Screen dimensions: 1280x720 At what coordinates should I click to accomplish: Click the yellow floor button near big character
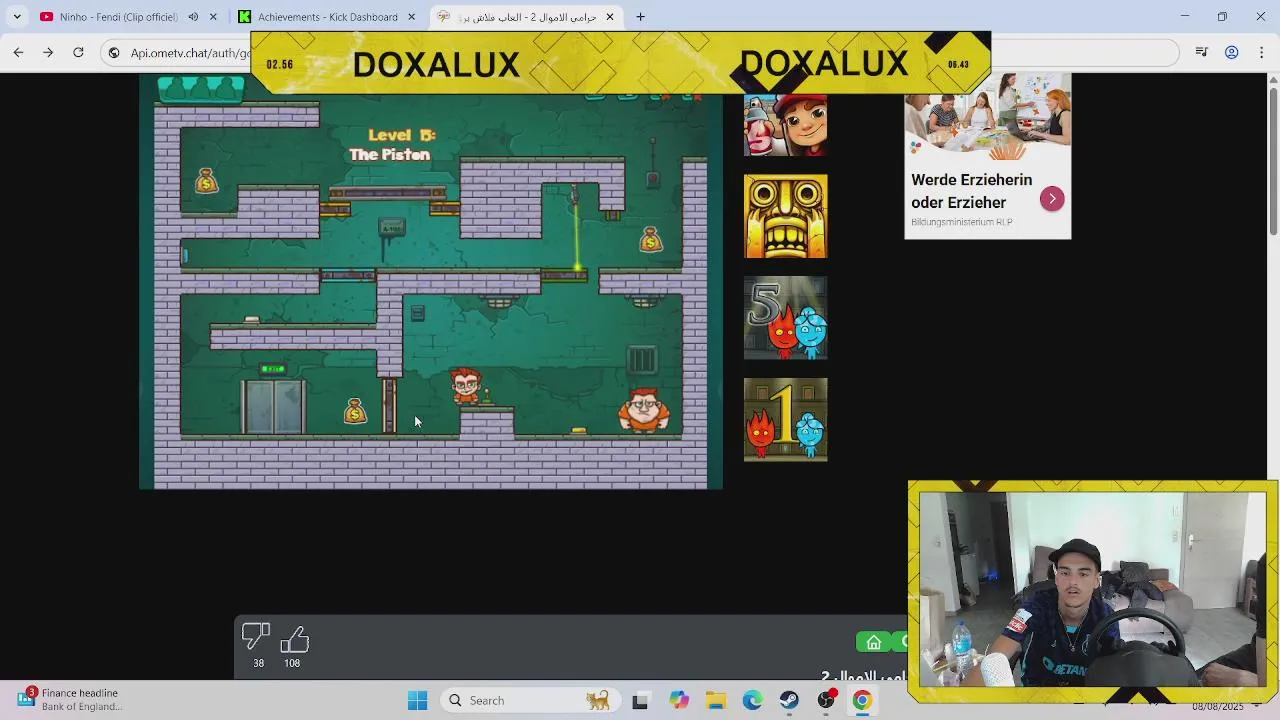tap(578, 431)
